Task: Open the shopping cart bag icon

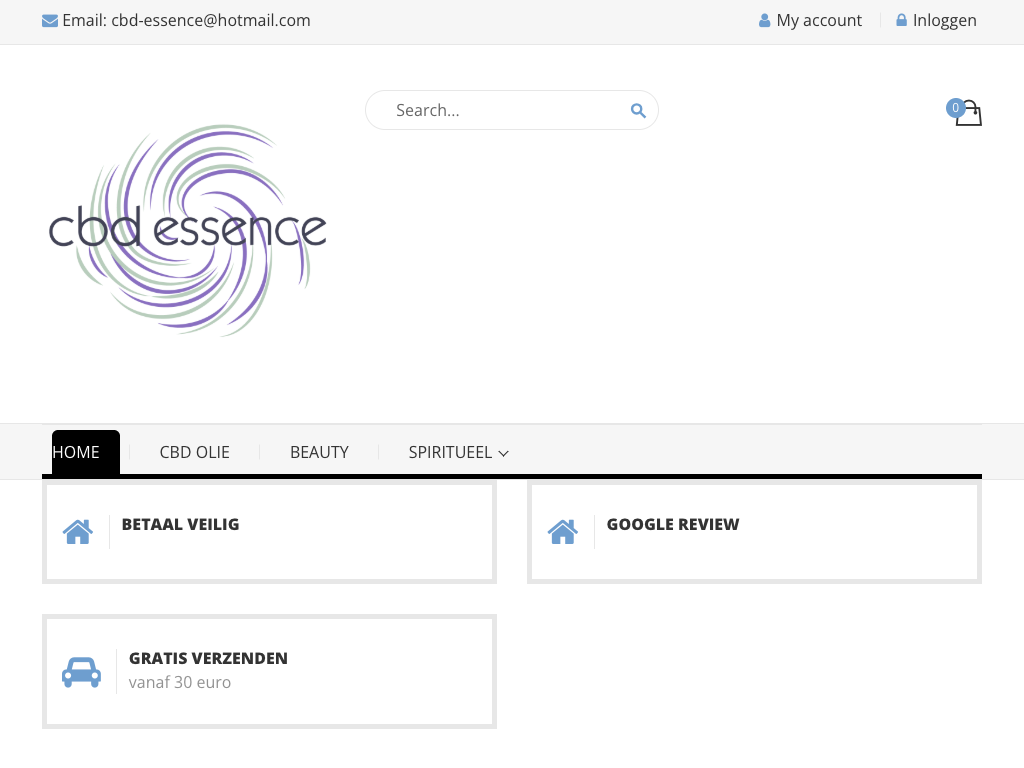Action: click(x=969, y=114)
